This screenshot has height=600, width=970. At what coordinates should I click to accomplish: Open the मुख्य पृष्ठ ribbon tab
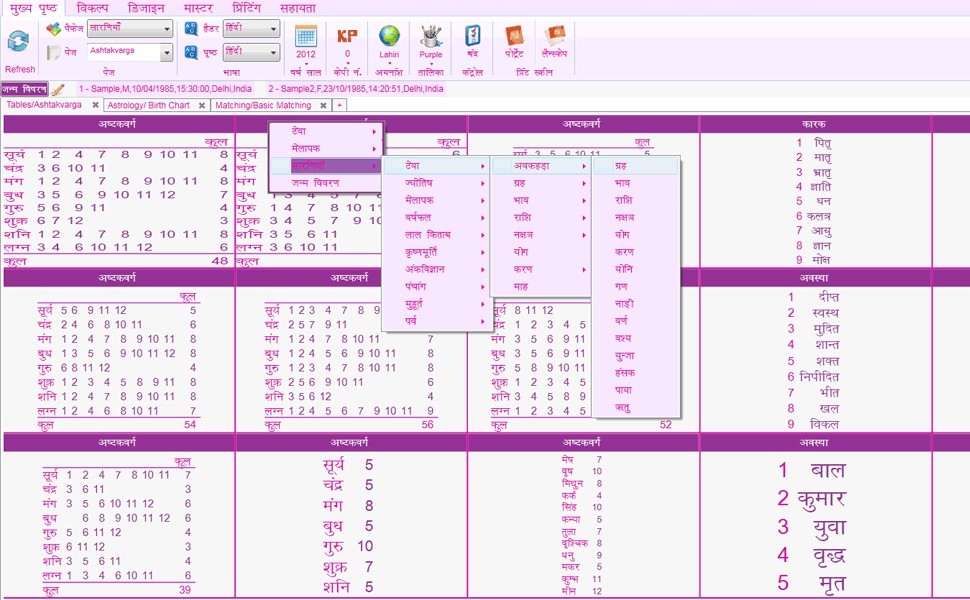[33, 8]
